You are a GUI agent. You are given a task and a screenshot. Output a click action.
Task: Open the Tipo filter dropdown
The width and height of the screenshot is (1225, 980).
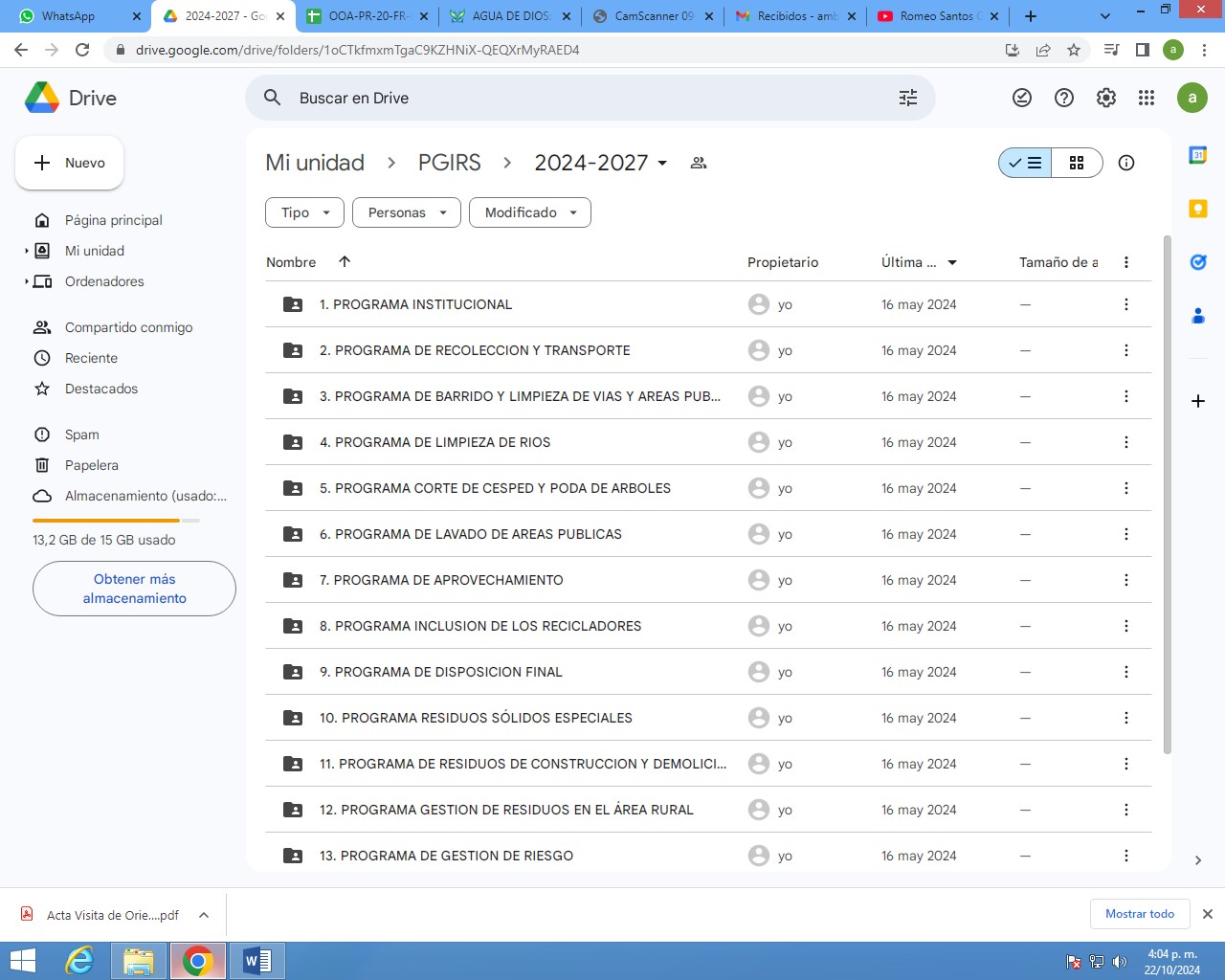304,212
